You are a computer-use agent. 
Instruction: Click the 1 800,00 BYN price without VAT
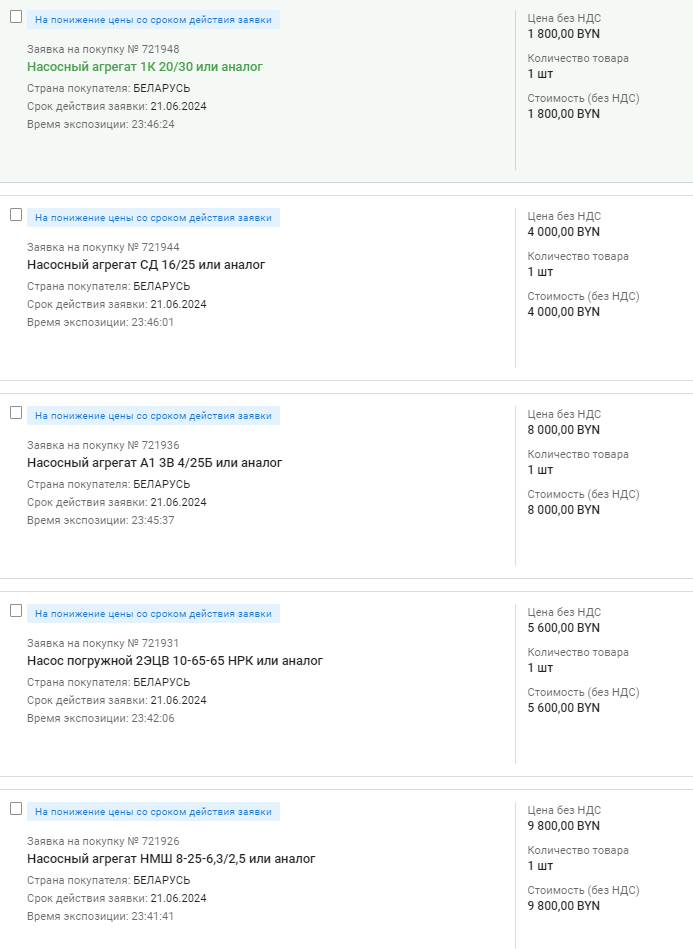(x=563, y=34)
